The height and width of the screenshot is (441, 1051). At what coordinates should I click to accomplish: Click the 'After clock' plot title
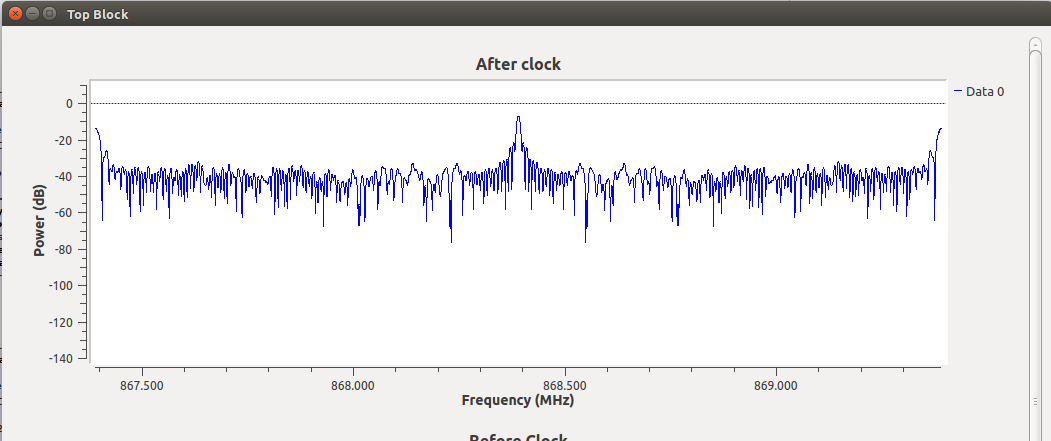pos(518,64)
